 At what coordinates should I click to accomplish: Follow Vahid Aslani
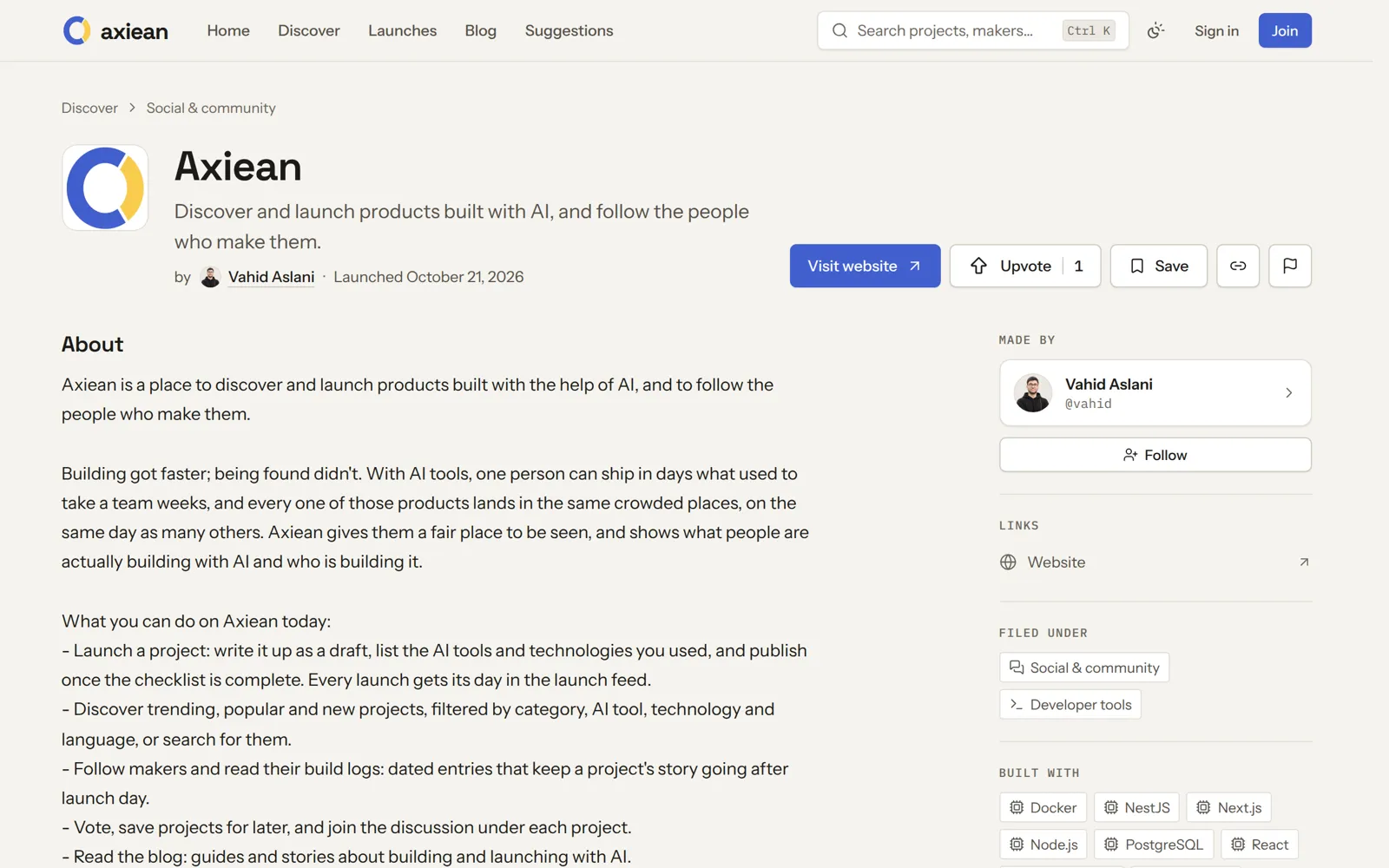[x=1155, y=455]
